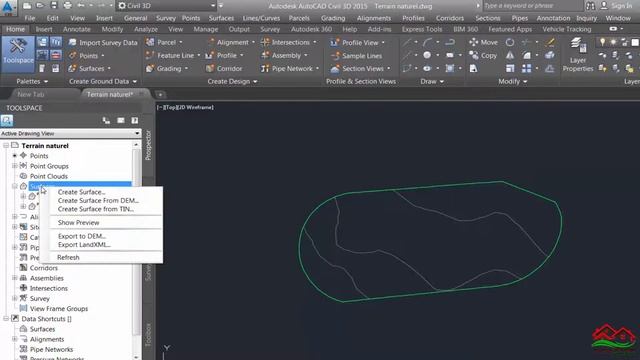
Task: Select View Frame Groups tree item
Action: (59, 309)
